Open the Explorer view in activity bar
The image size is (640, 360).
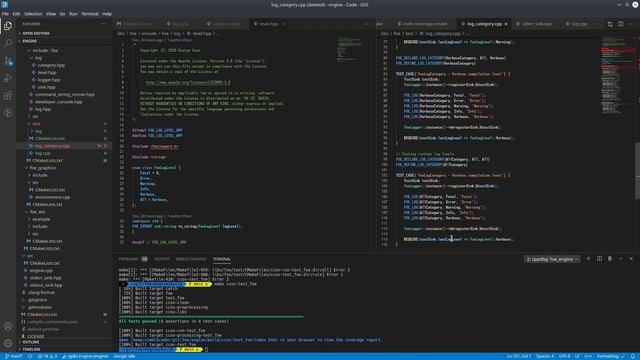pos(8,26)
